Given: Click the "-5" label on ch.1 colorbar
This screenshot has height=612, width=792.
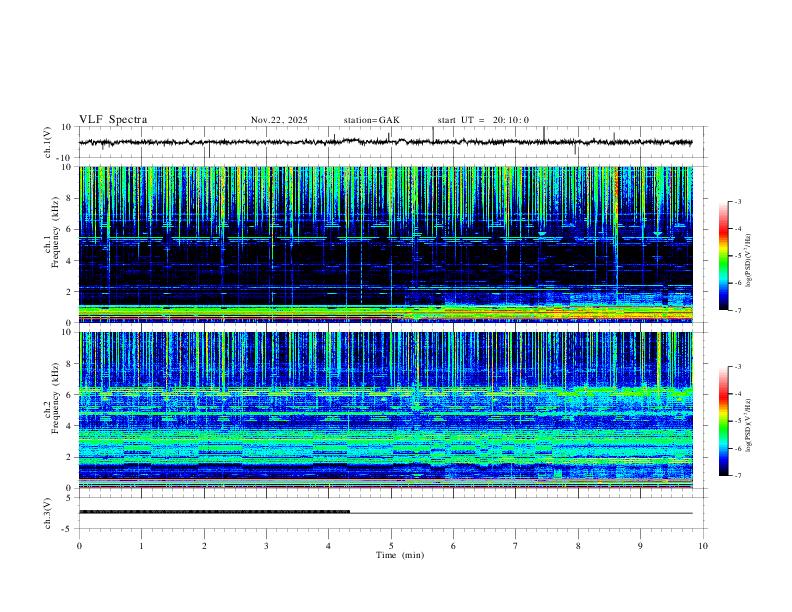Looking at the screenshot, I should coord(737,256).
